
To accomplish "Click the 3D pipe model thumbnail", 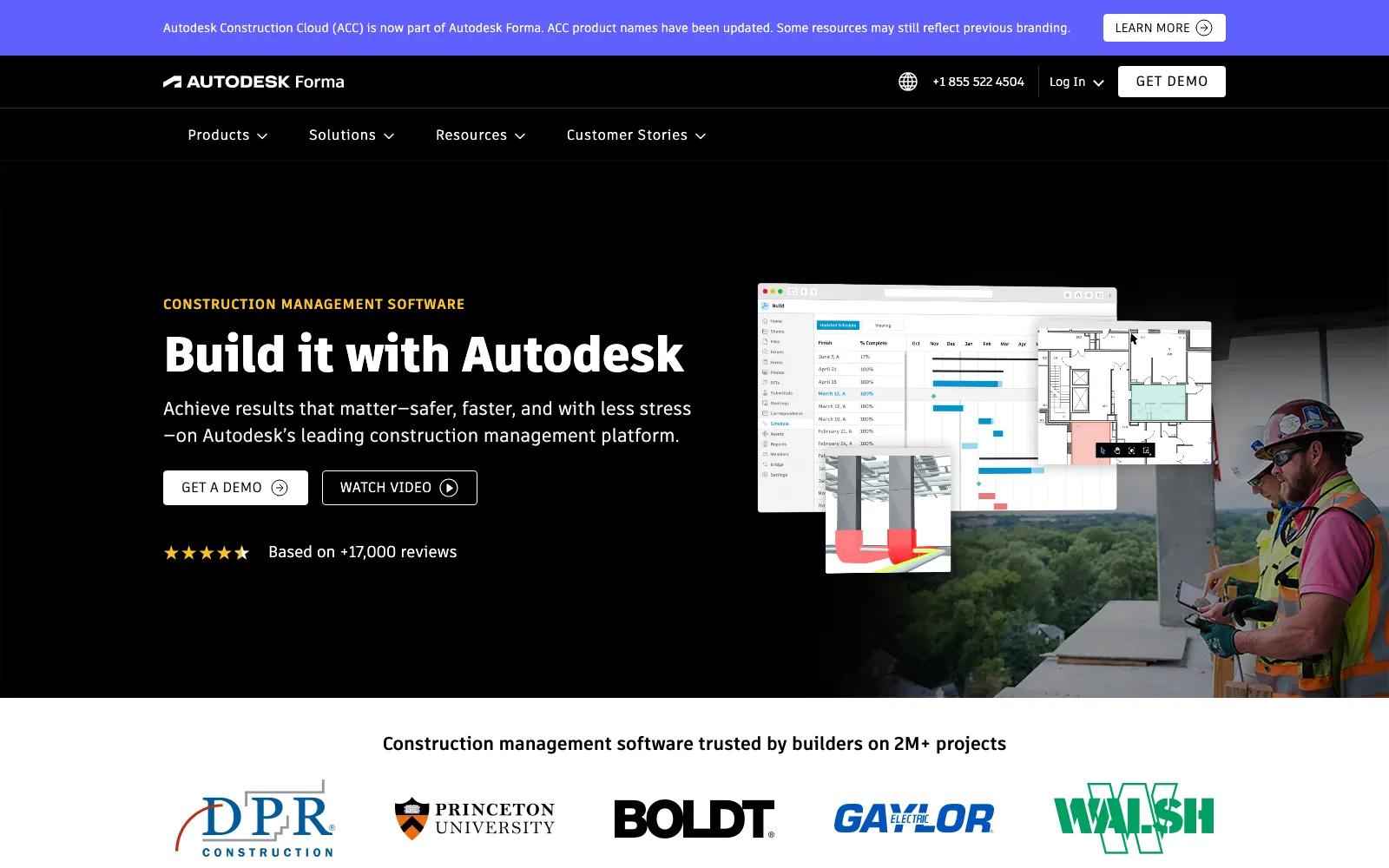I will coord(888,511).
